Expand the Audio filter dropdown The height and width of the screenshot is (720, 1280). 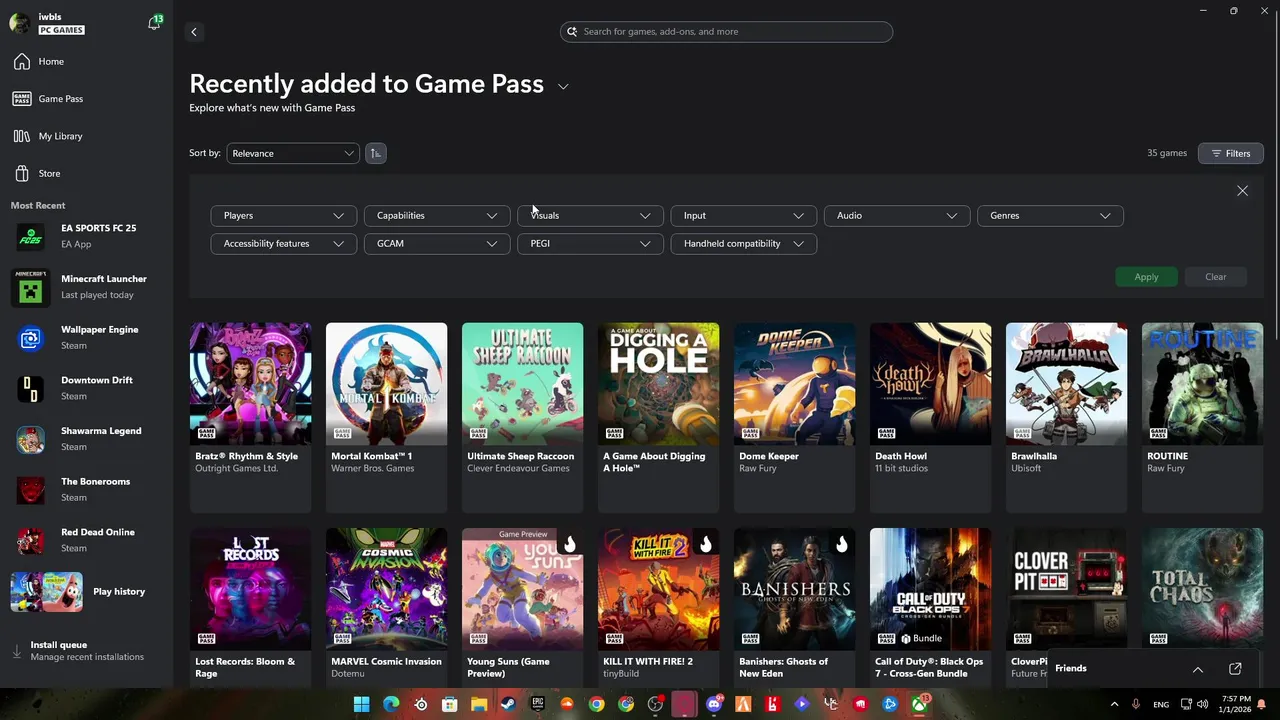896,216
